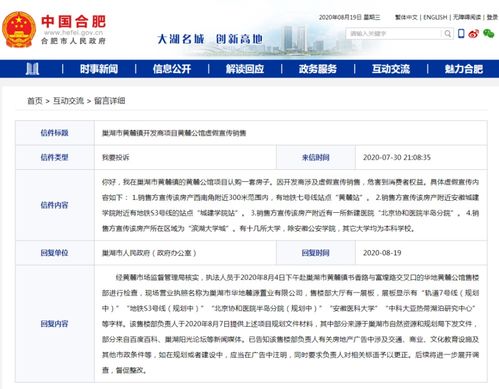
Task: Click the 信件类型 row label
Action: pyautogui.click(x=54, y=157)
